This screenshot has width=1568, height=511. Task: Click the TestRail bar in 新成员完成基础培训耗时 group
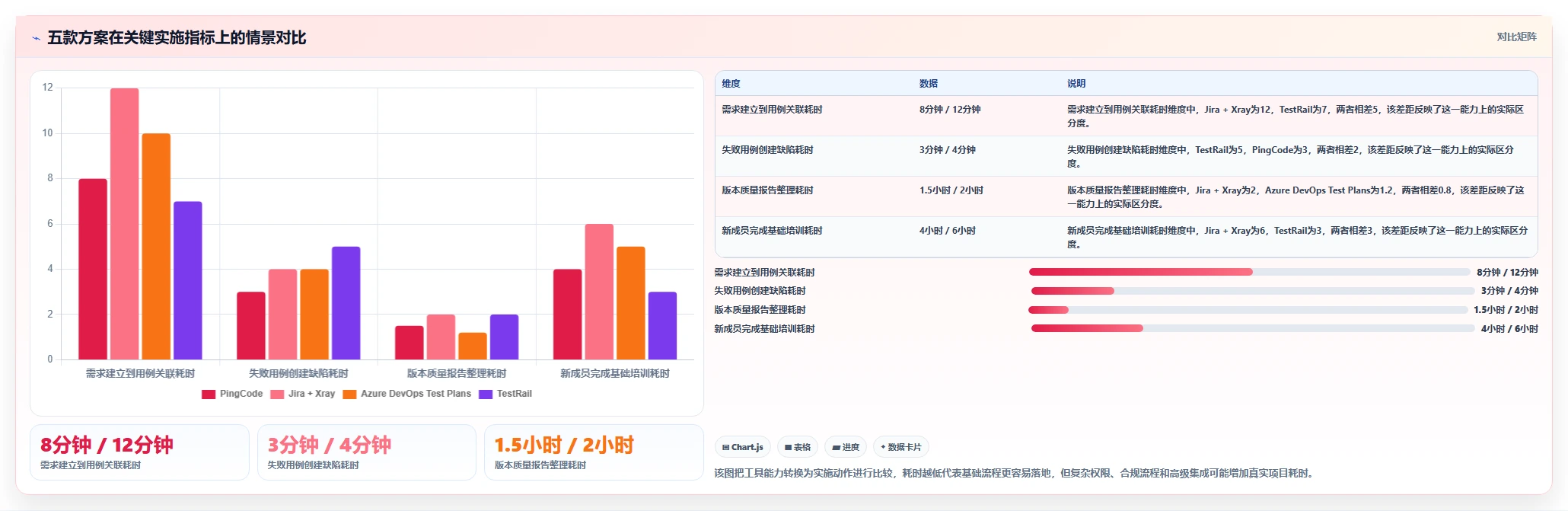coord(662,326)
